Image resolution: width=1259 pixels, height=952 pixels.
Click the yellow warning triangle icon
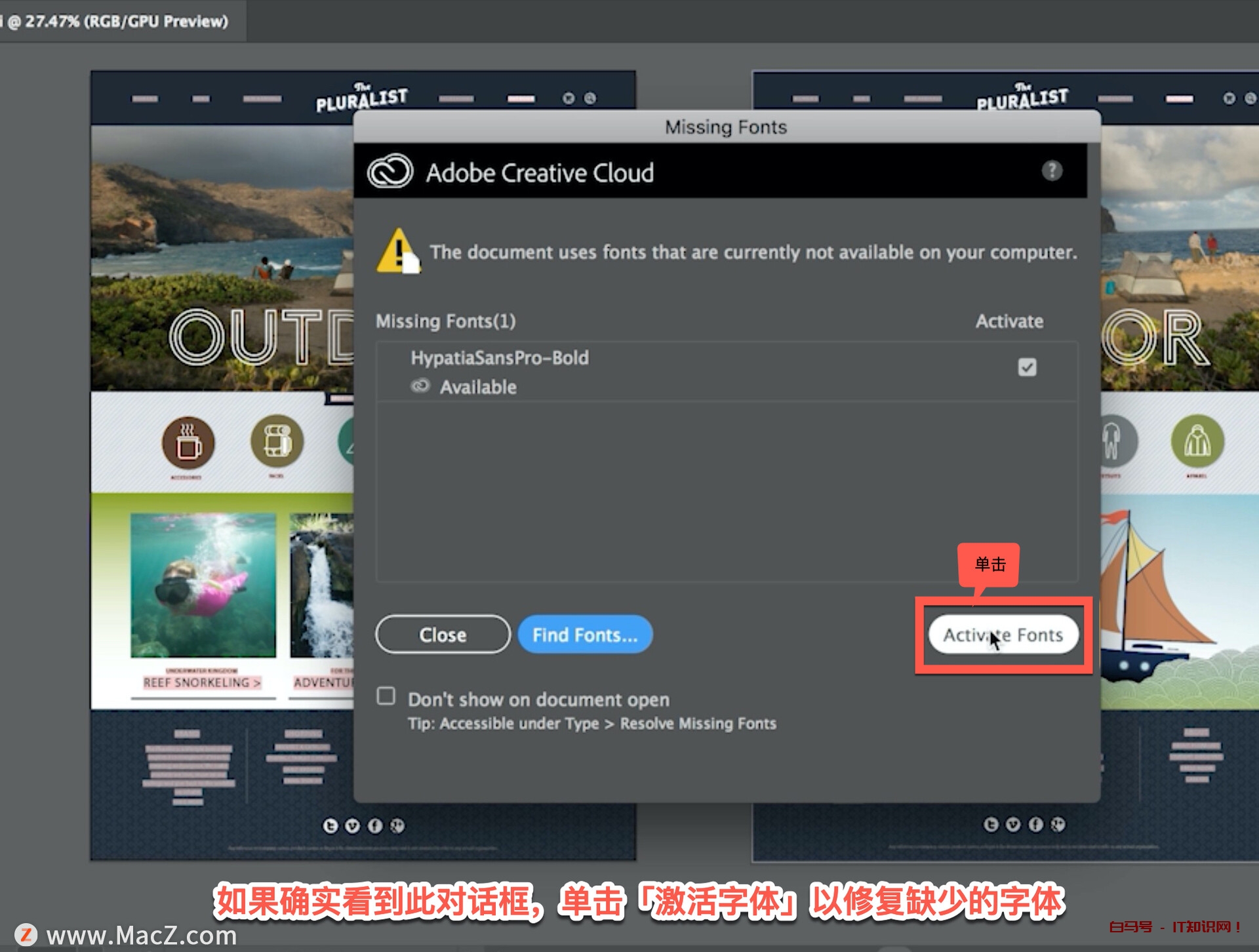(x=397, y=251)
